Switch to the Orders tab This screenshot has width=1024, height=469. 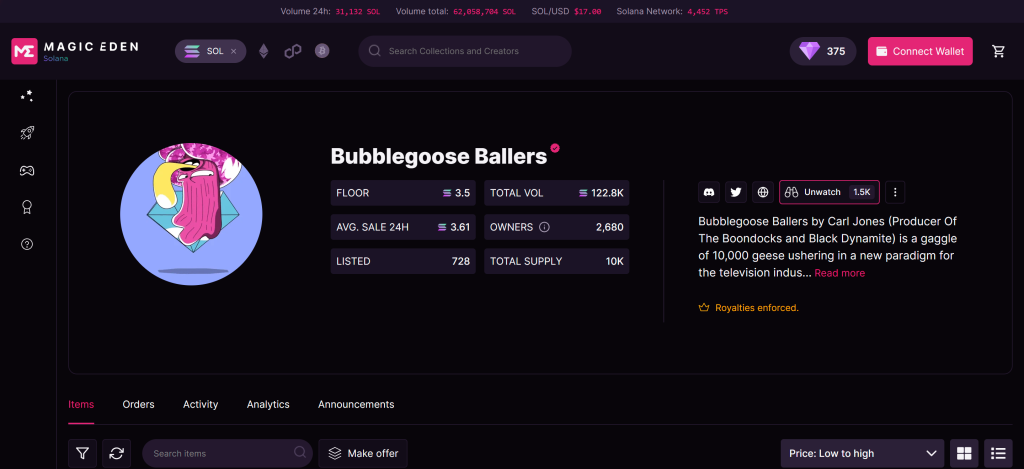coord(138,404)
